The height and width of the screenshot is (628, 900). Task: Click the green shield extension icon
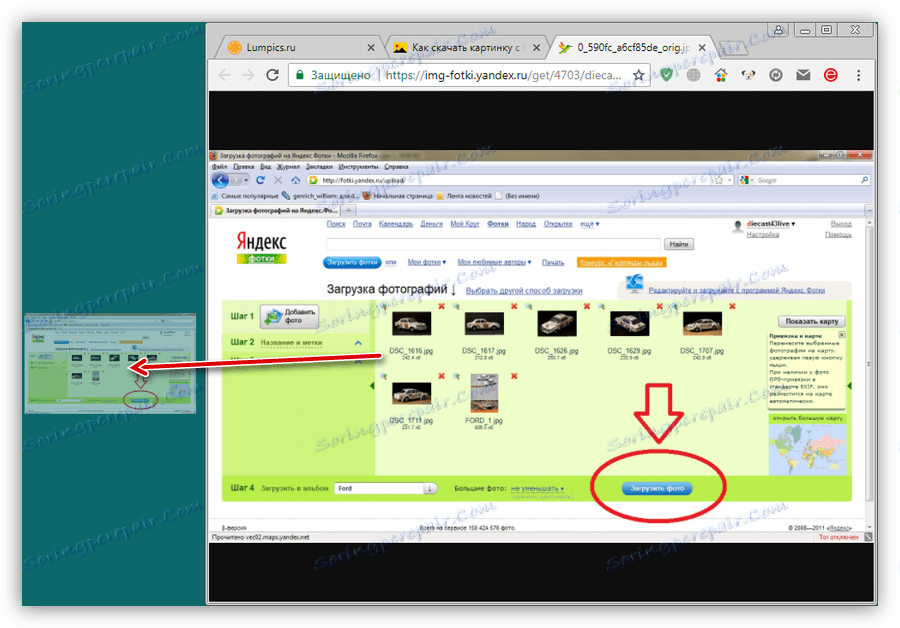coord(666,75)
